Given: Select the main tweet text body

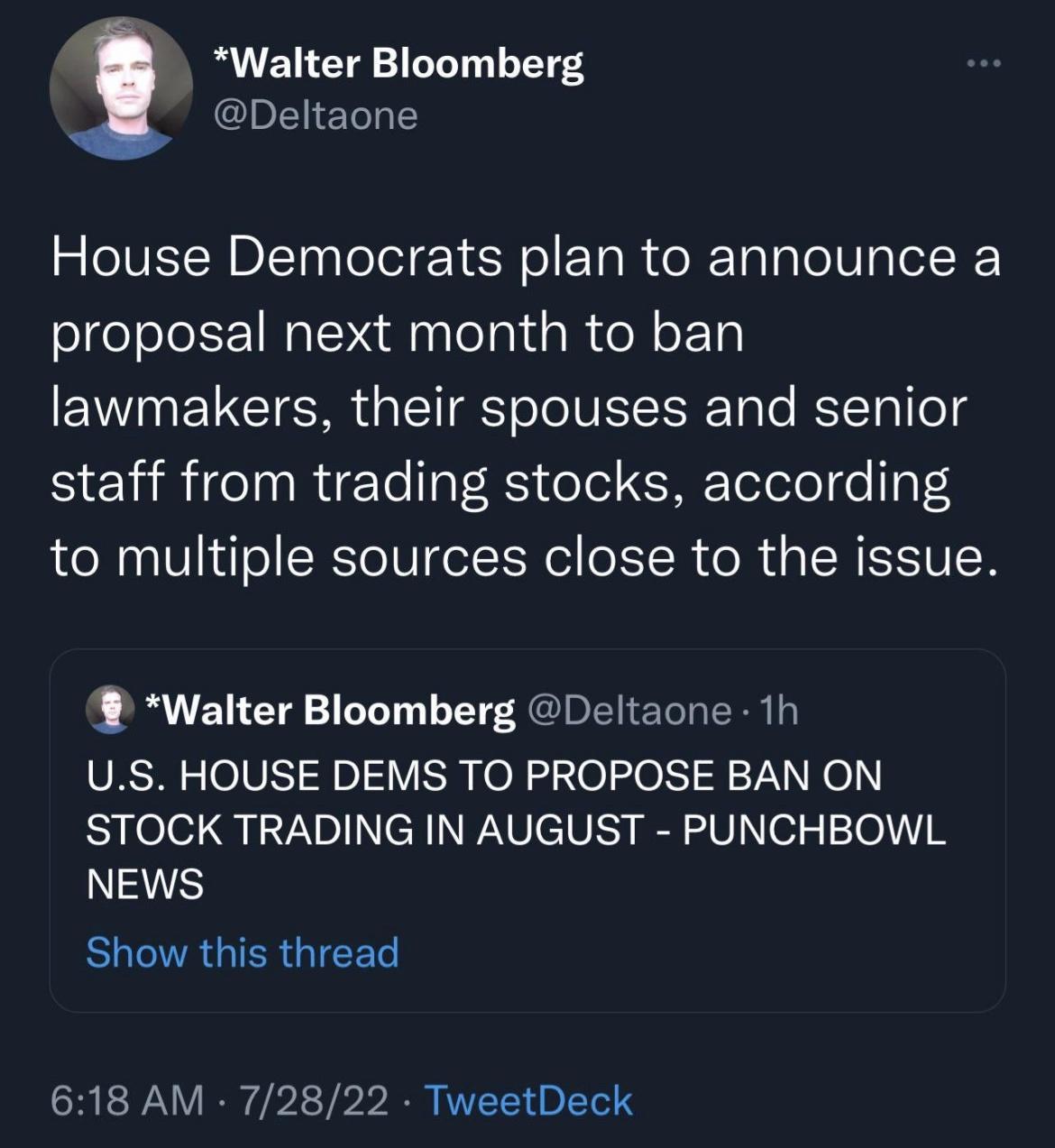Looking at the screenshot, I should [x=523, y=406].
